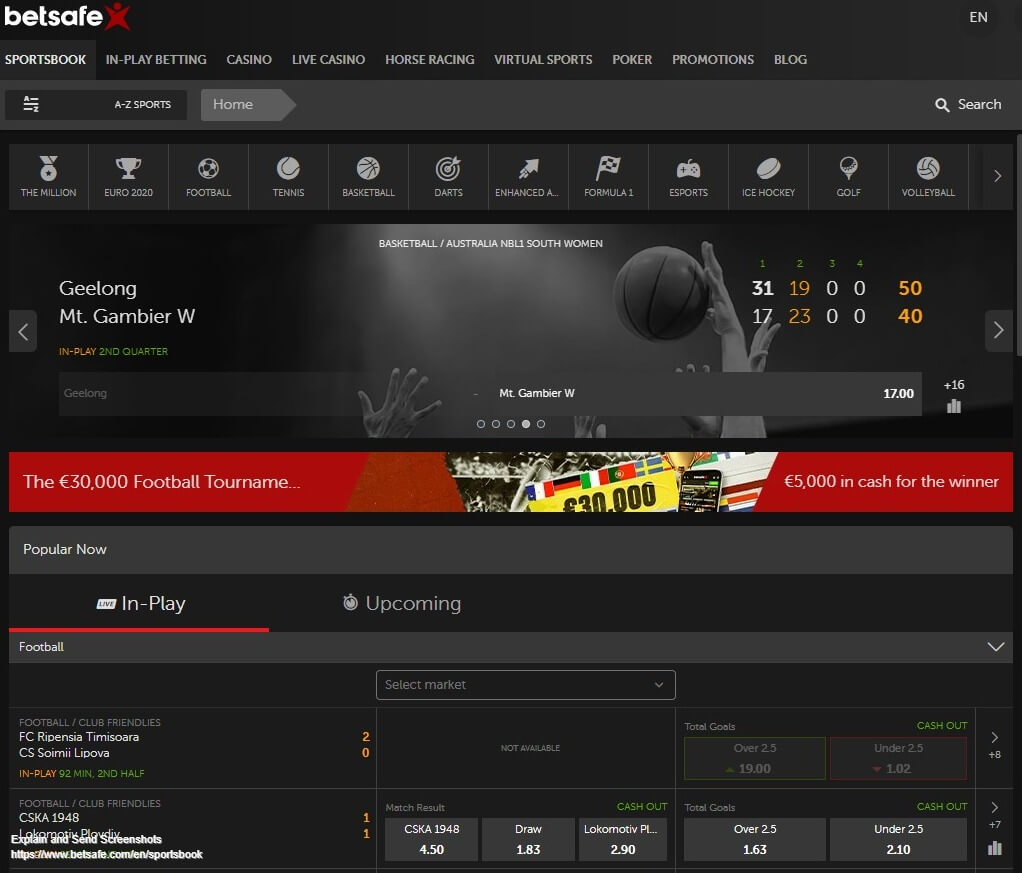1022x873 pixels.
Task: Open In-Play Betting menu item
Action: coord(156,59)
